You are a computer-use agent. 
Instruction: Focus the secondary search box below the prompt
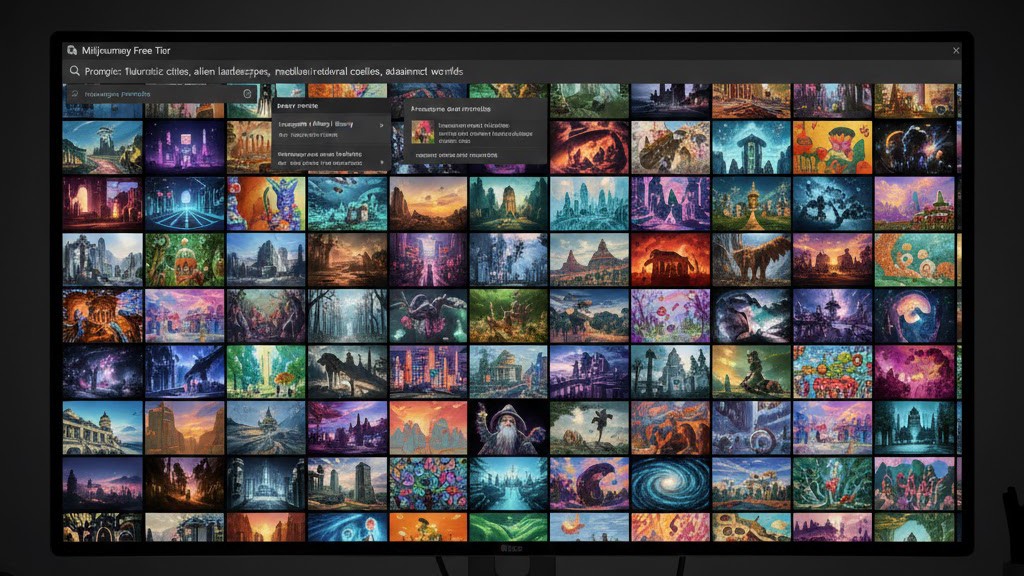[150, 94]
